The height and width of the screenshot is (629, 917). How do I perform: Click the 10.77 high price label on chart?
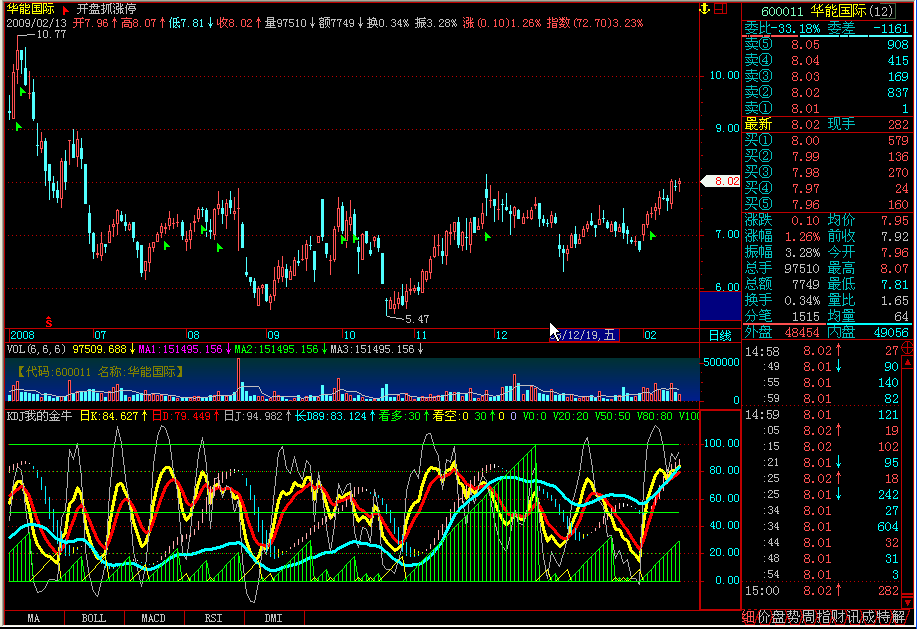pos(51,34)
